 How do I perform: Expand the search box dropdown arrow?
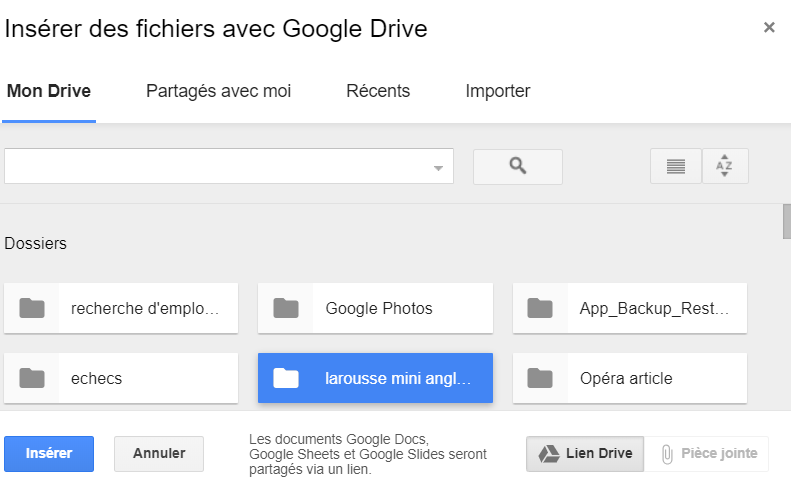pyautogui.click(x=438, y=168)
